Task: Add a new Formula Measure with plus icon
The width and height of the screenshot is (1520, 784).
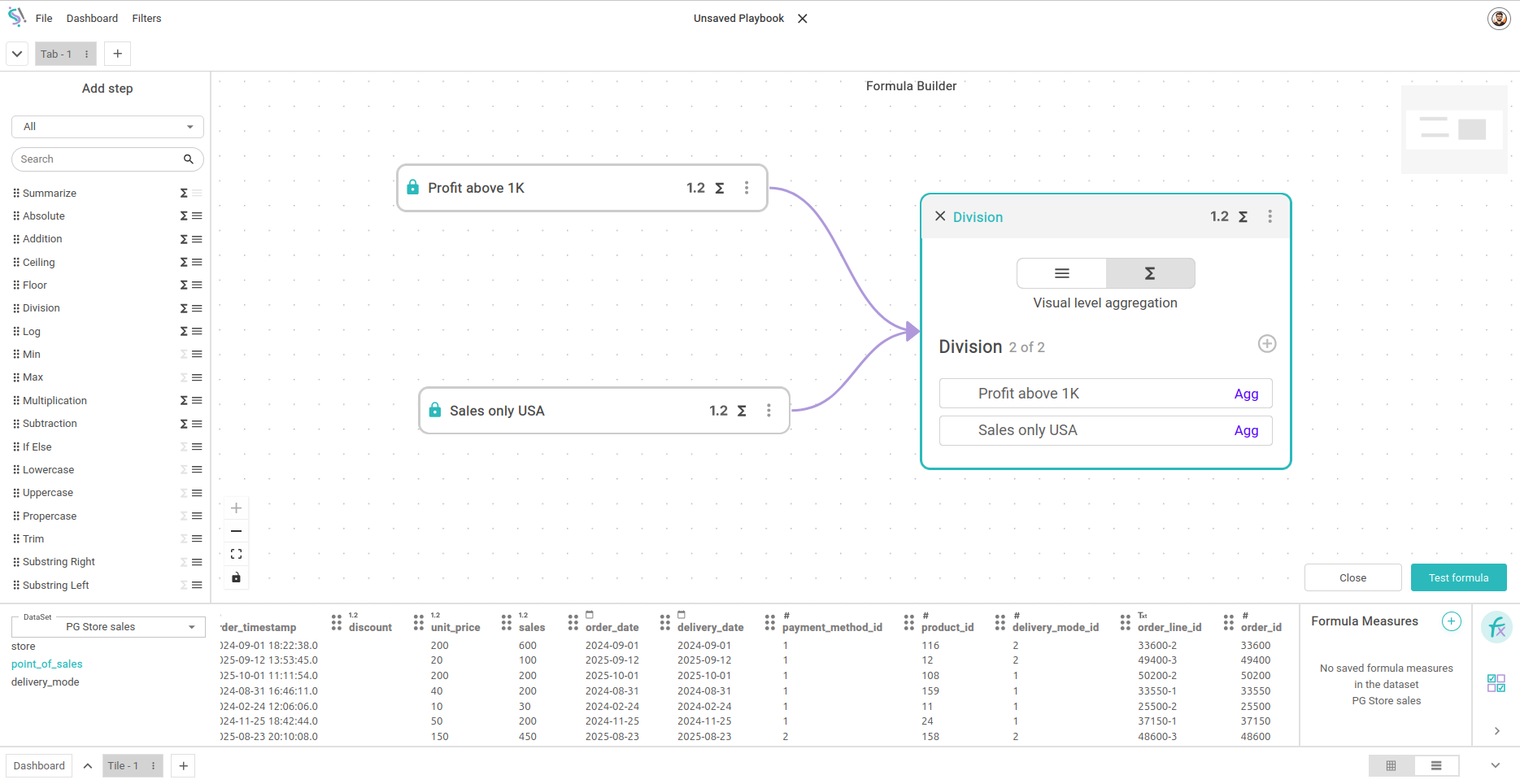Action: click(1451, 621)
